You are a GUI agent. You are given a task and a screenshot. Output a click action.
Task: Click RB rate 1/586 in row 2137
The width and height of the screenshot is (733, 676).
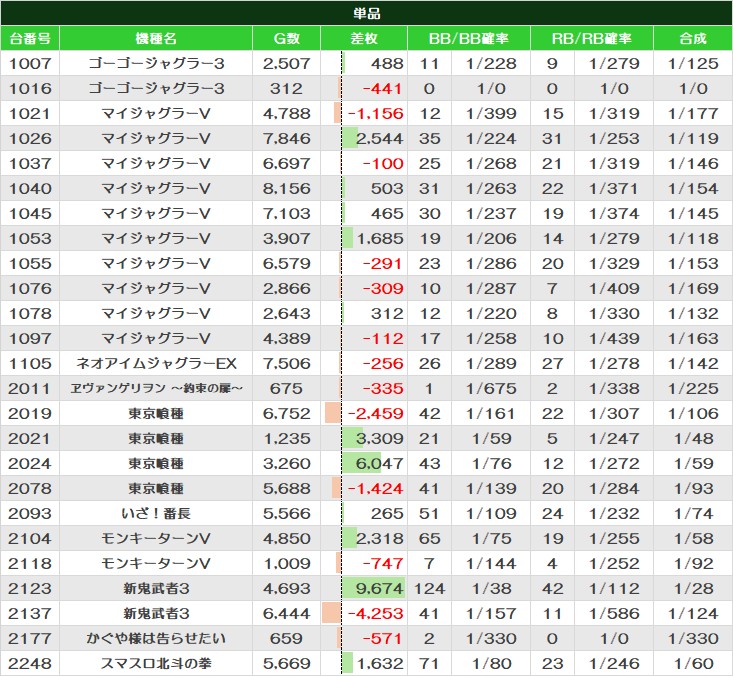coord(614,614)
